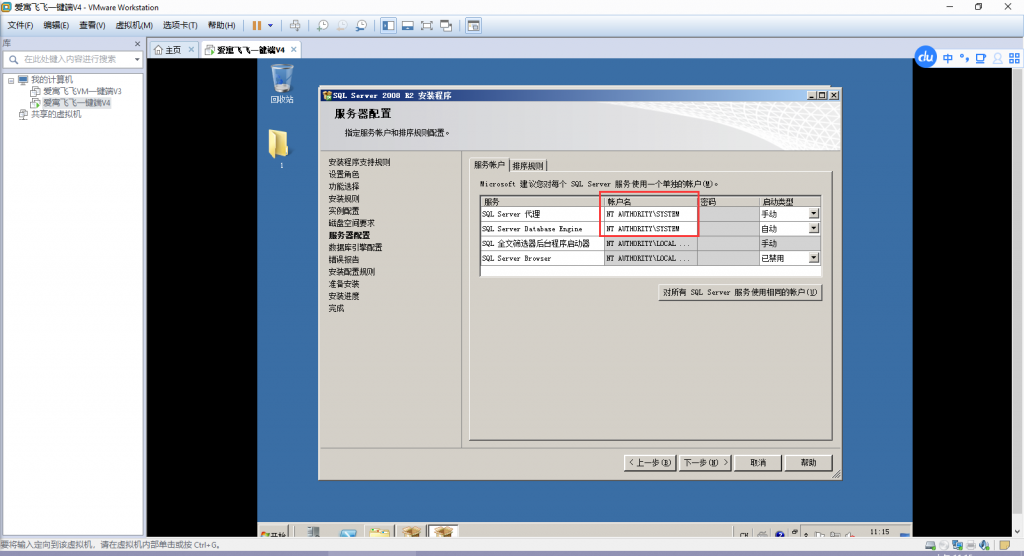Viewport: 1024px width, 556px height.
Task: Collapse the 我的计算机 tree node
Action: click(x=11, y=80)
